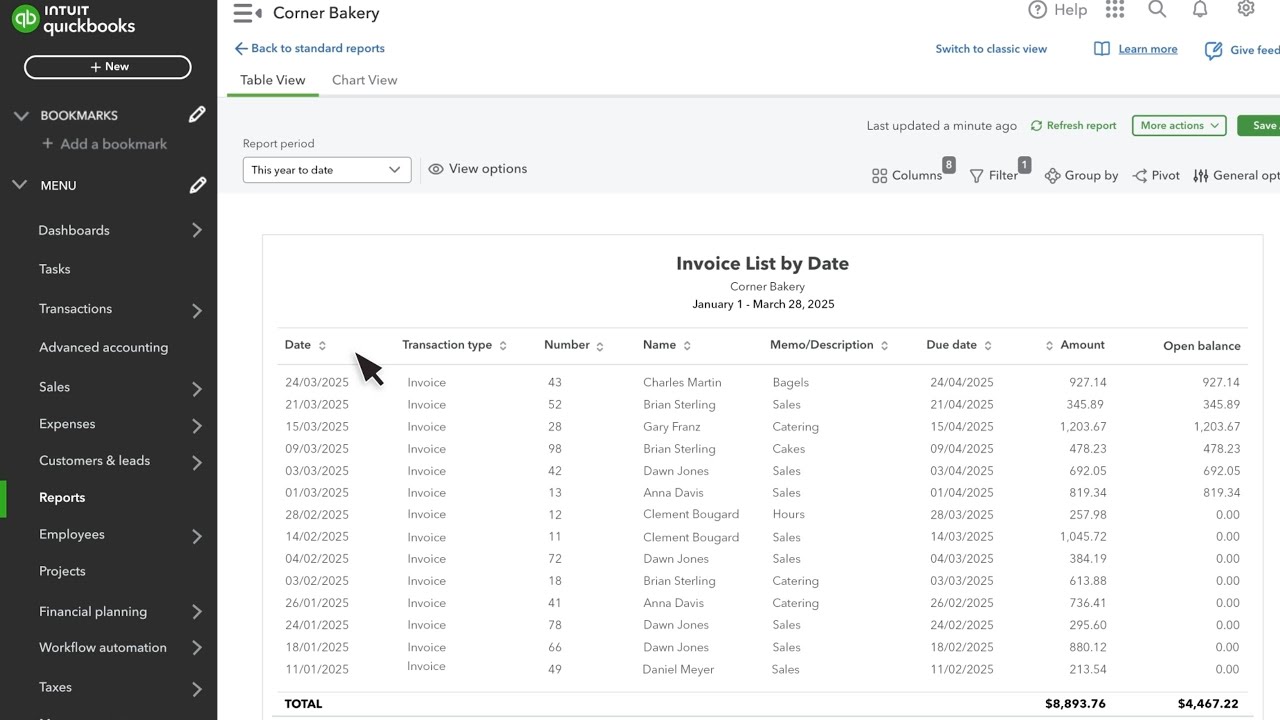This screenshot has width=1280, height=720.
Task: Open General options settings
Action: click(1236, 175)
